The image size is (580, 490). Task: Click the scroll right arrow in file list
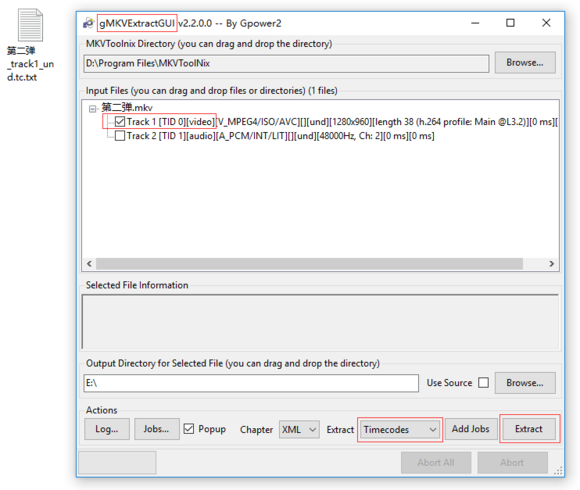(x=552, y=264)
